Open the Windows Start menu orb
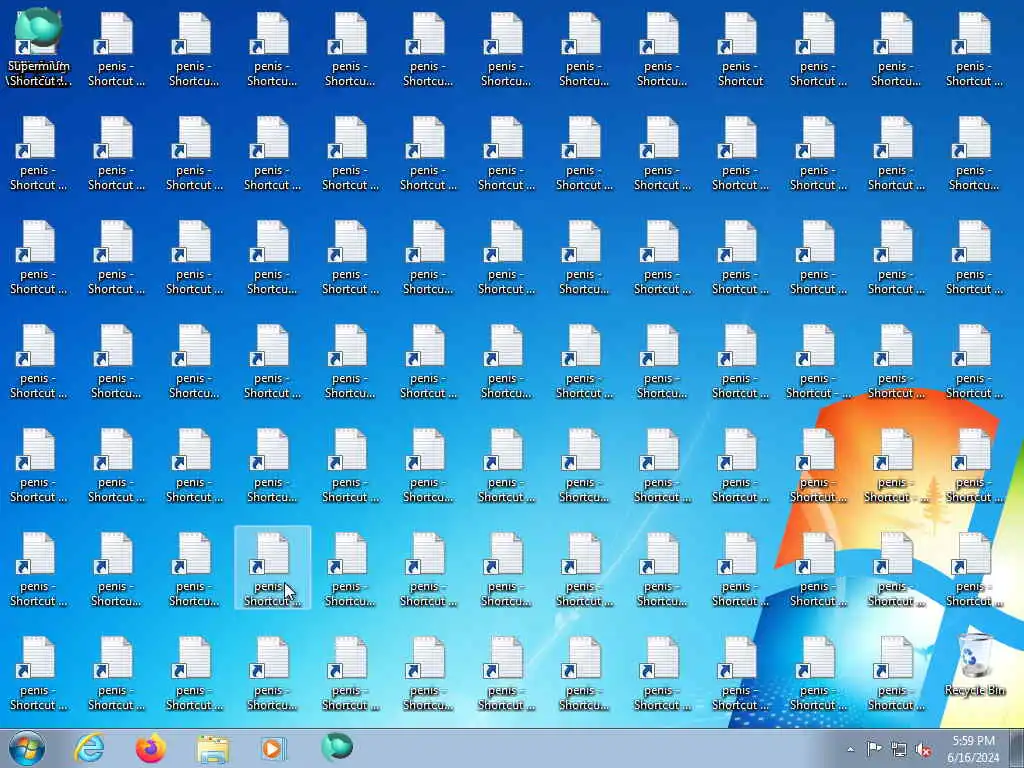Image resolution: width=1024 pixels, height=768 pixels. [x=27, y=748]
